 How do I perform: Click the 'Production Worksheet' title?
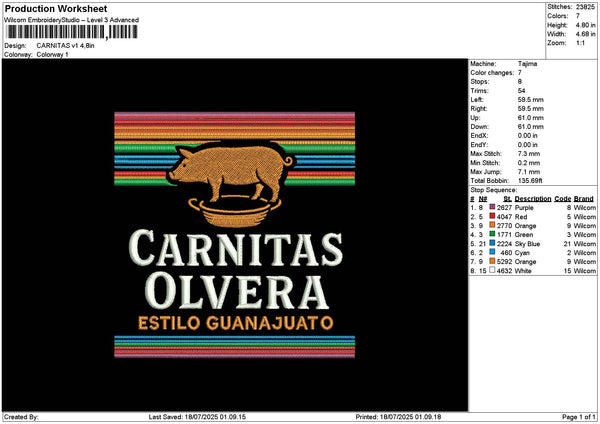pyautogui.click(x=56, y=8)
